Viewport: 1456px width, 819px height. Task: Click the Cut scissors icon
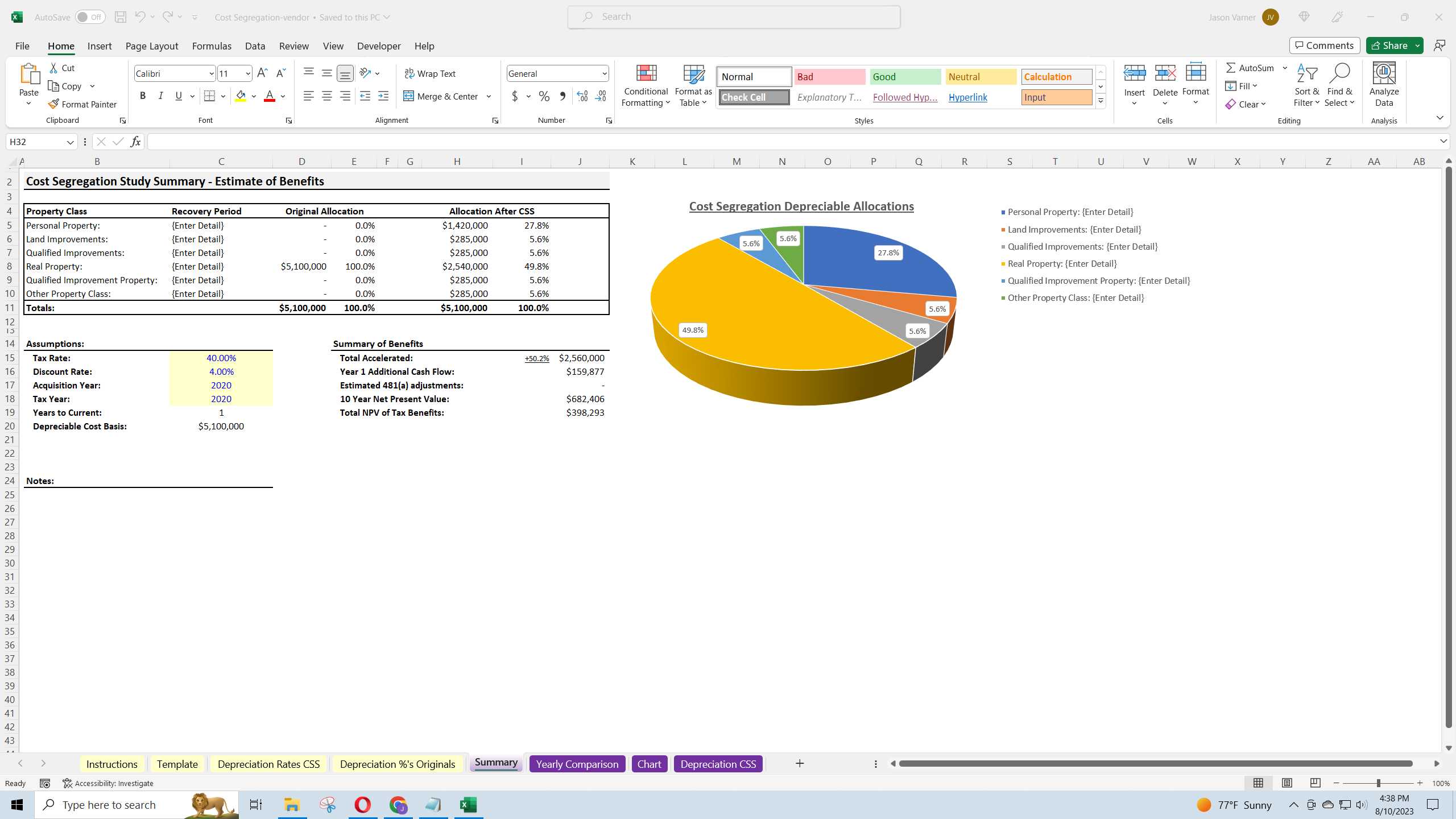tap(54, 68)
